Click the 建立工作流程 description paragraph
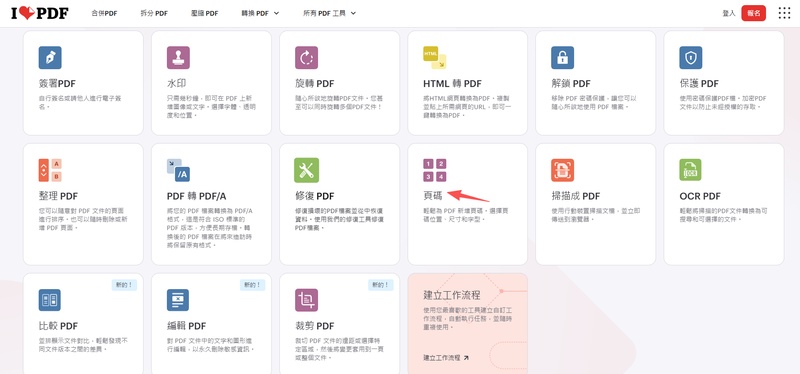The width and height of the screenshot is (800, 374). coord(468,318)
